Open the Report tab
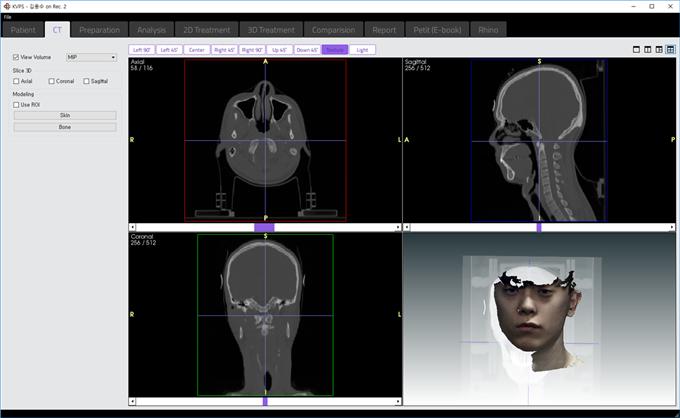This screenshot has width=680, height=418. click(384, 30)
